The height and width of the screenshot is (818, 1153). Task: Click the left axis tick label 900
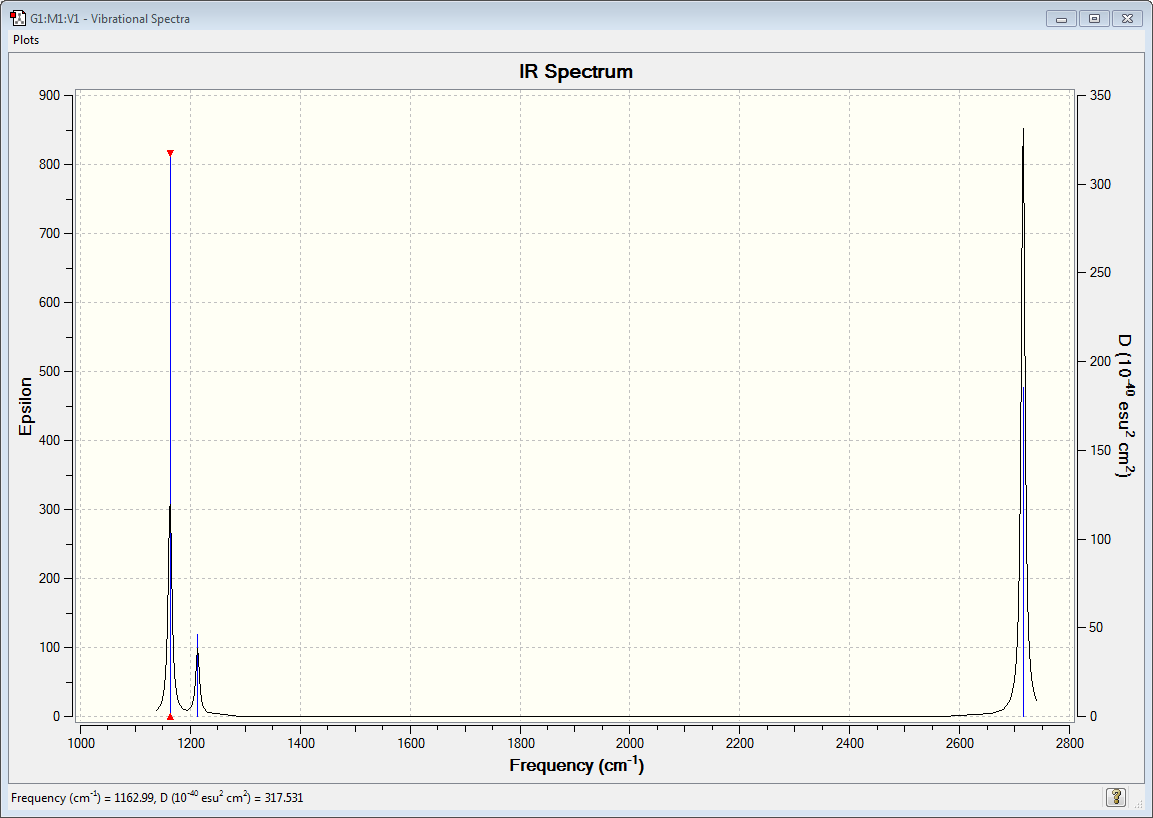[50, 96]
